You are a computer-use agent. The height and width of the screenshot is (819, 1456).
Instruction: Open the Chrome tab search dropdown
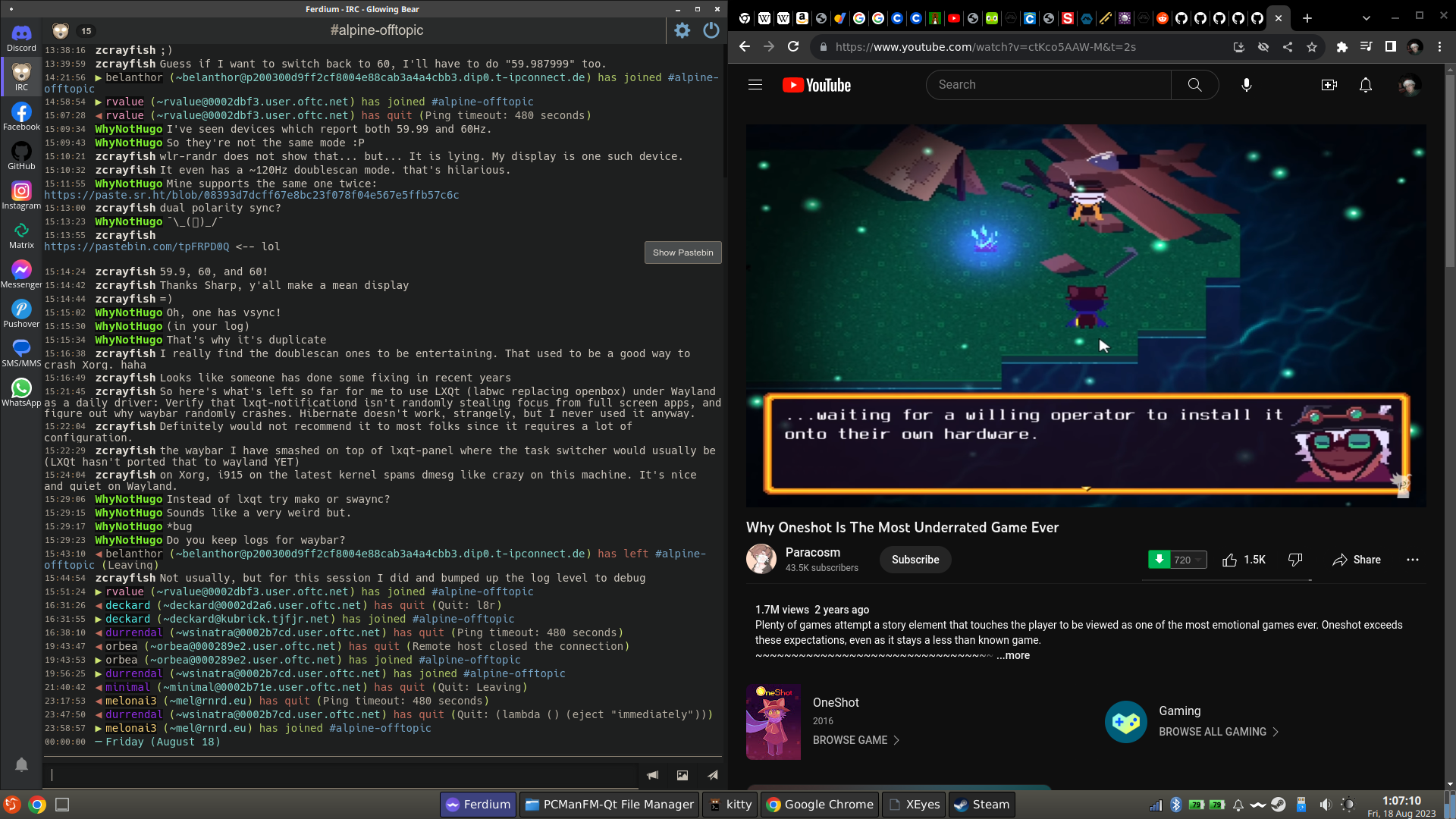[1366, 18]
